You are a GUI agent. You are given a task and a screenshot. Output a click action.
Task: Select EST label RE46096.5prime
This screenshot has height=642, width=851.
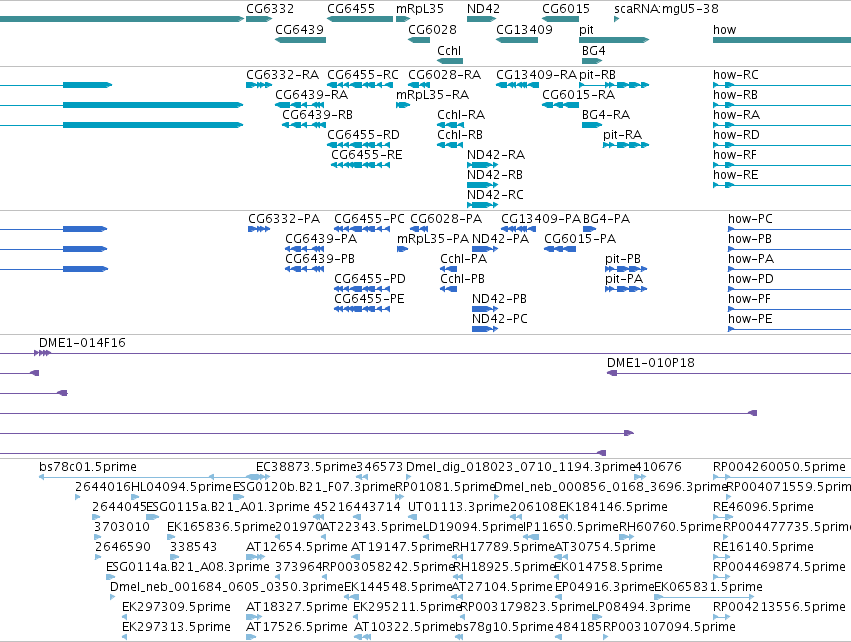click(763, 507)
